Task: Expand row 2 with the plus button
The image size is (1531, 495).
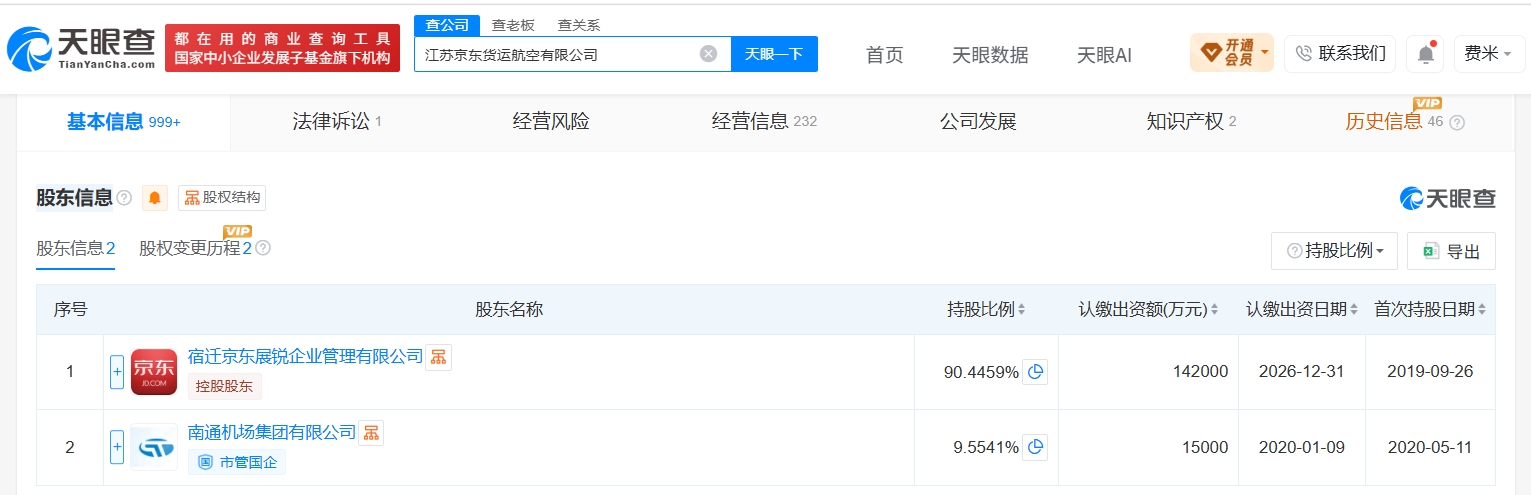Action: (117, 447)
